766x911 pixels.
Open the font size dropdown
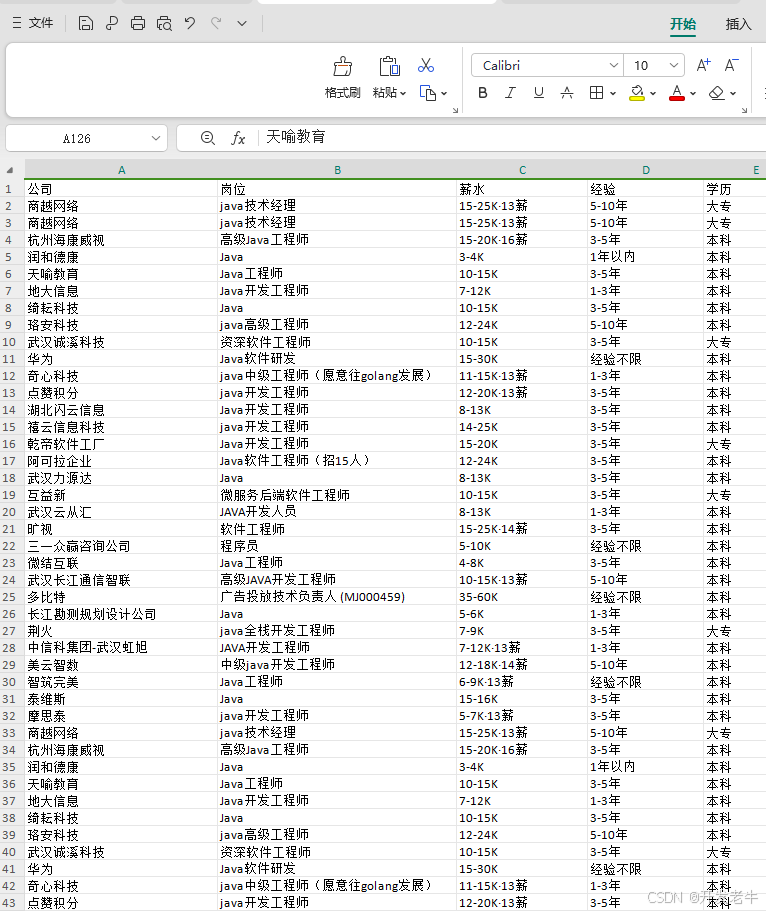675,65
